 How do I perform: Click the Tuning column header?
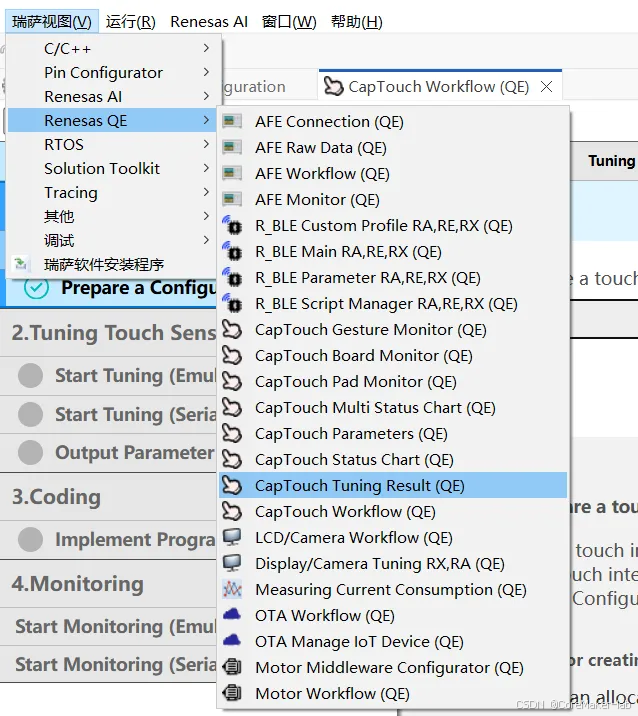coord(612,161)
